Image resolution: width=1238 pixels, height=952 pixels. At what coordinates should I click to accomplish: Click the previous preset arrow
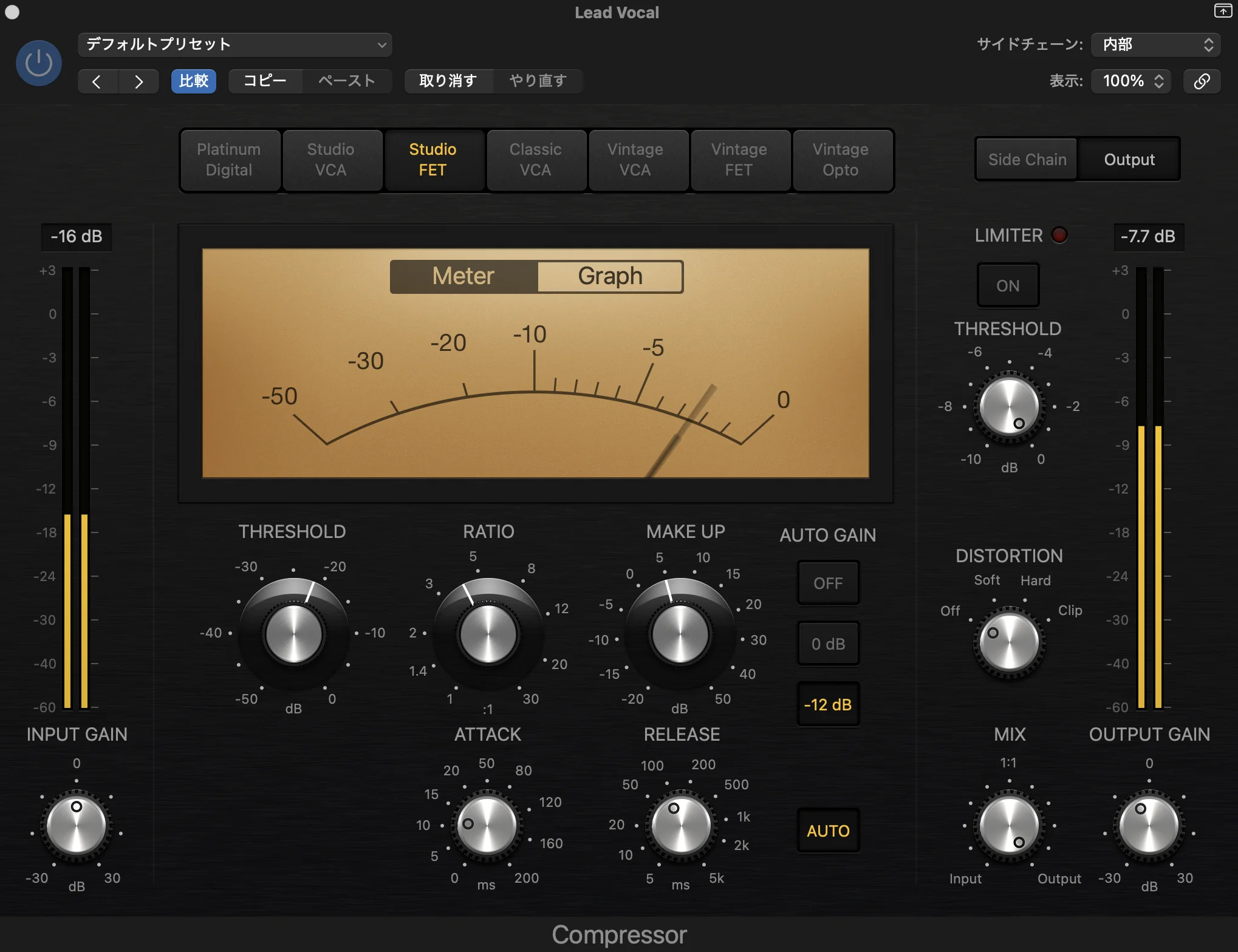[x=97, y=81]
